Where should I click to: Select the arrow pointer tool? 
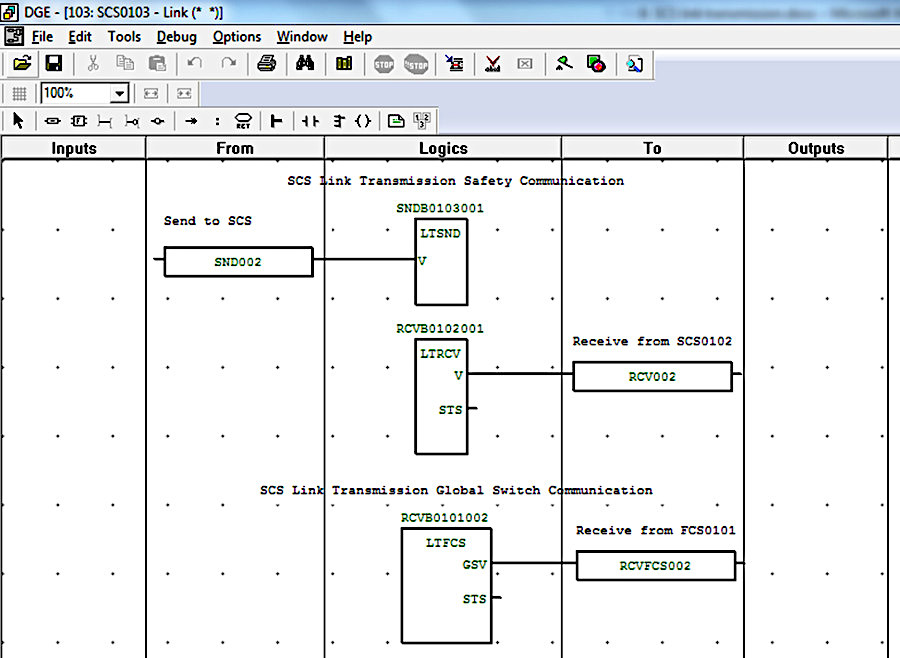tap(18, 121)
